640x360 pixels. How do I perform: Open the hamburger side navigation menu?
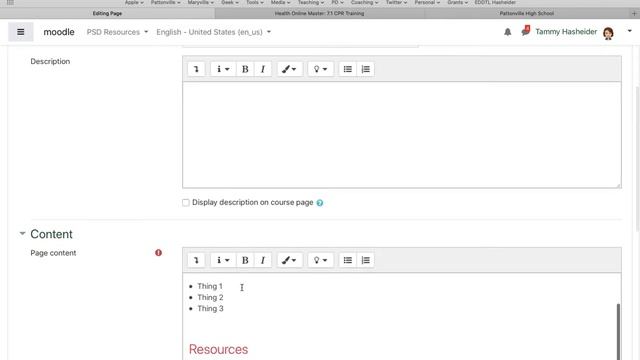pyautogui.click(x=20, y=32)
